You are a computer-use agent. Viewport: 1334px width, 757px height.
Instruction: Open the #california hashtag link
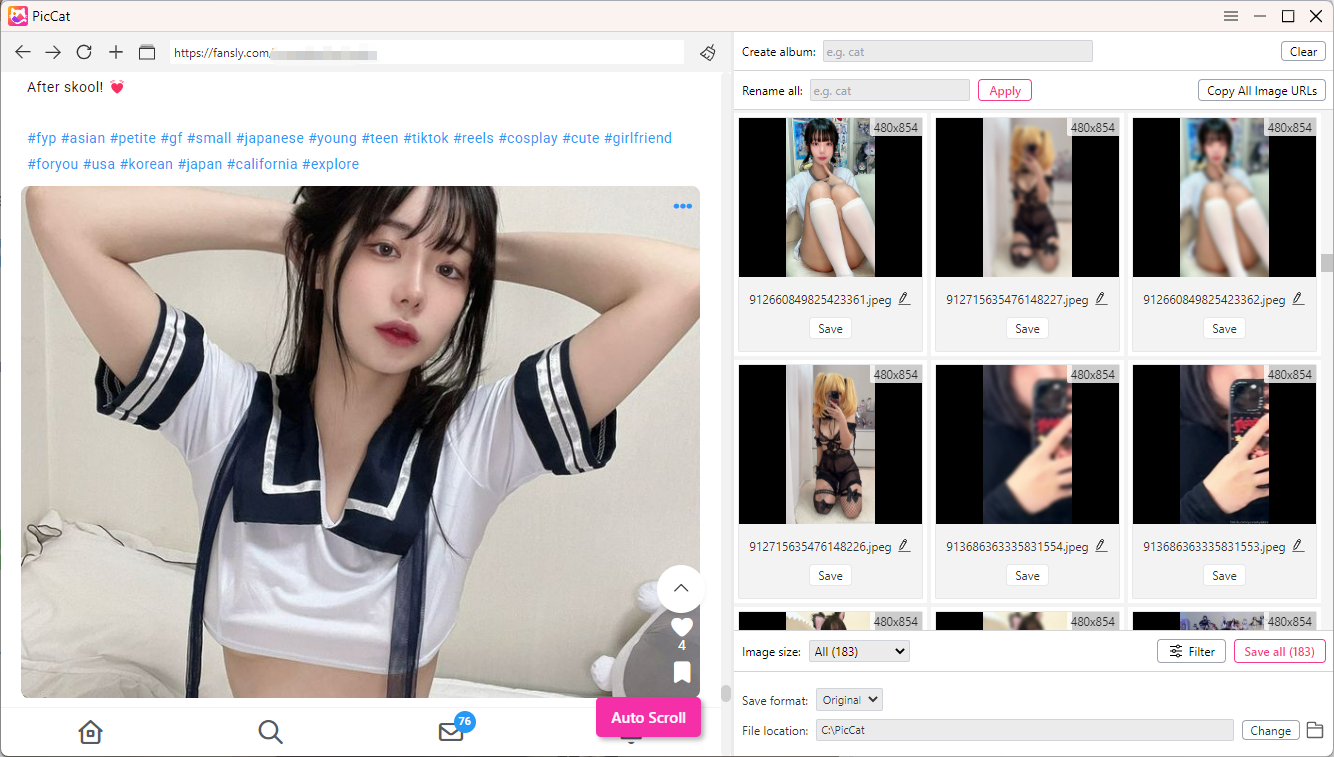pos(262,164)
